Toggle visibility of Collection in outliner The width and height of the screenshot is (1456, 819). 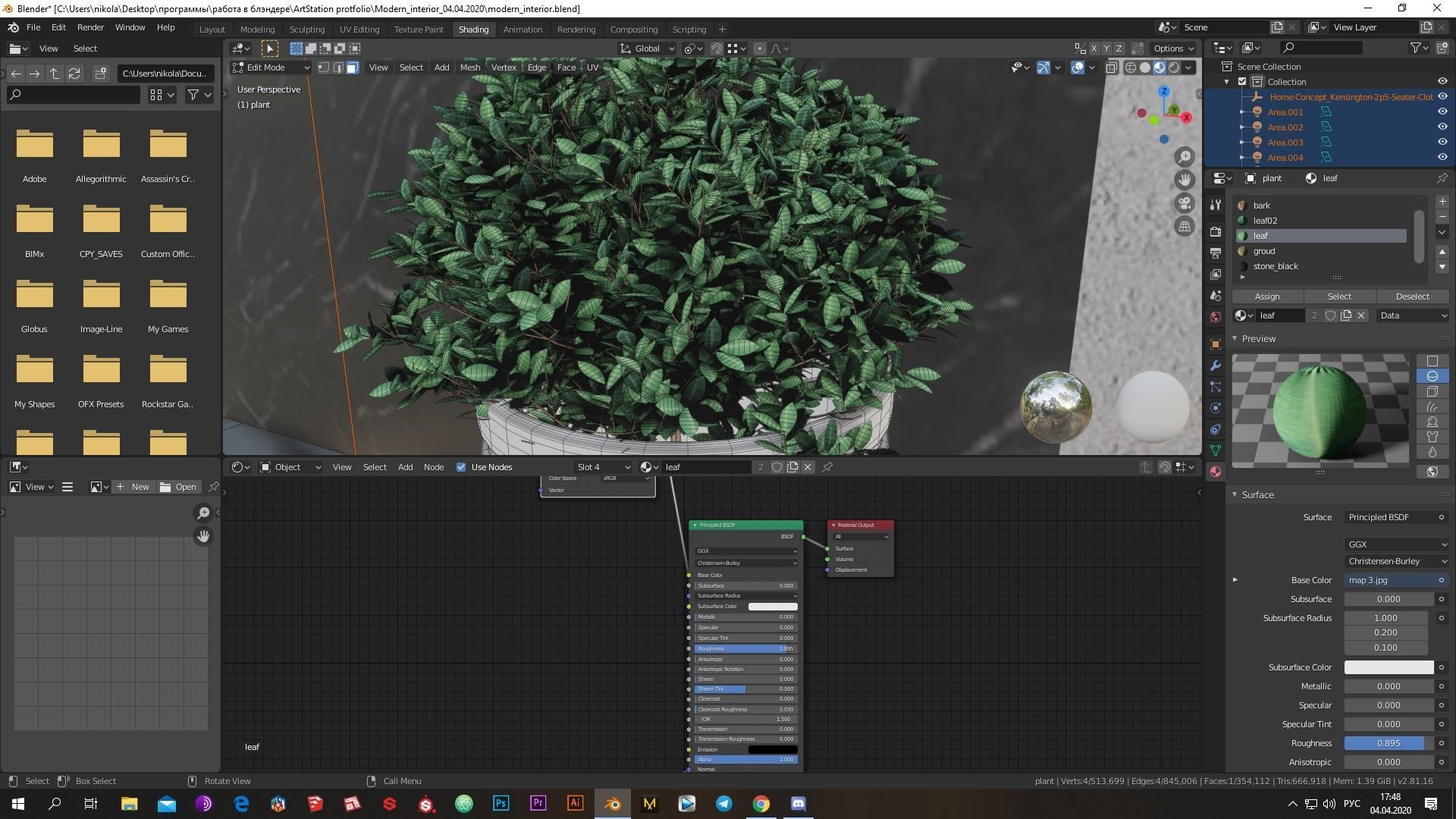click(x=1442, y=81)
